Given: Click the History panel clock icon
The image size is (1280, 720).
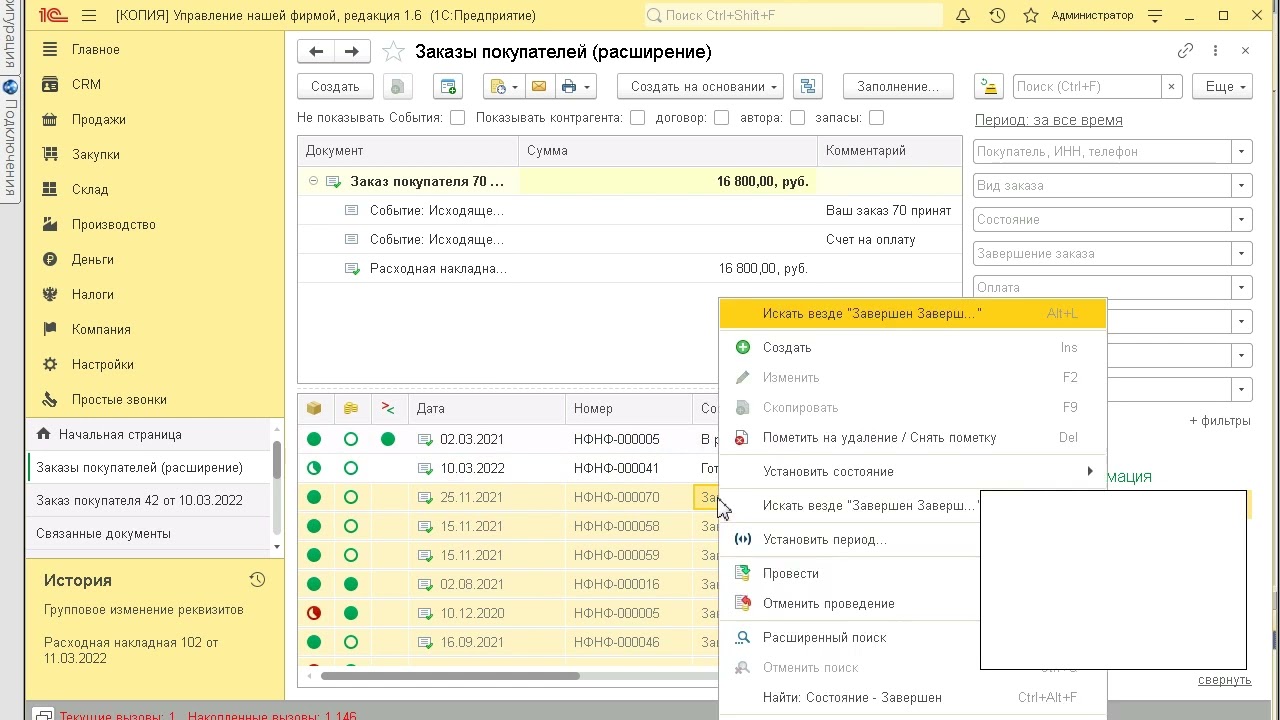Looking at the screenshot, I should (257, 580).
